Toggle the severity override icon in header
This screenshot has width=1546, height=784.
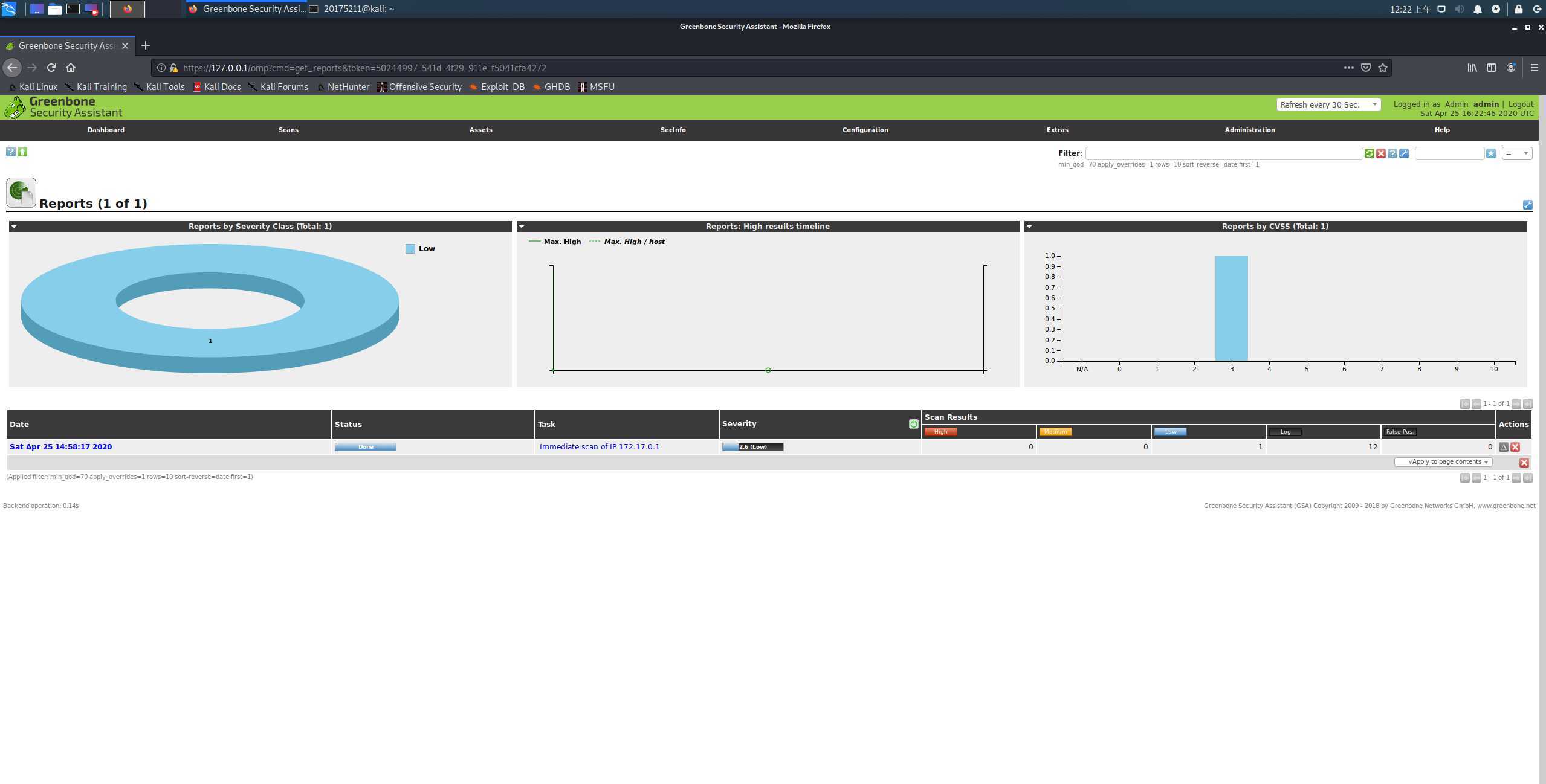coord(913,424)
